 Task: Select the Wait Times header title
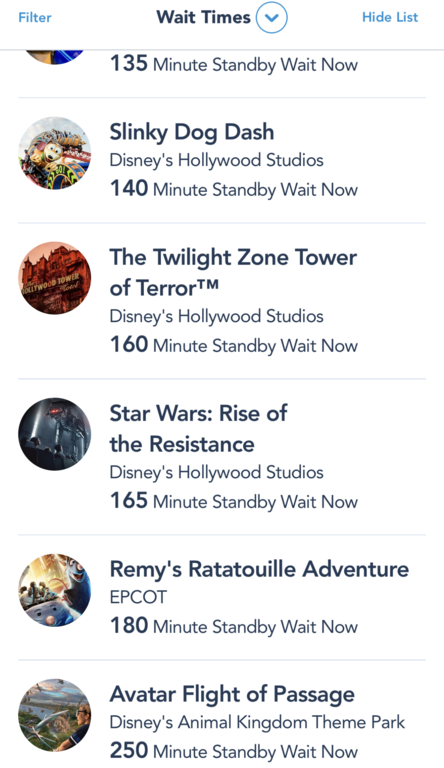(203, 17)
